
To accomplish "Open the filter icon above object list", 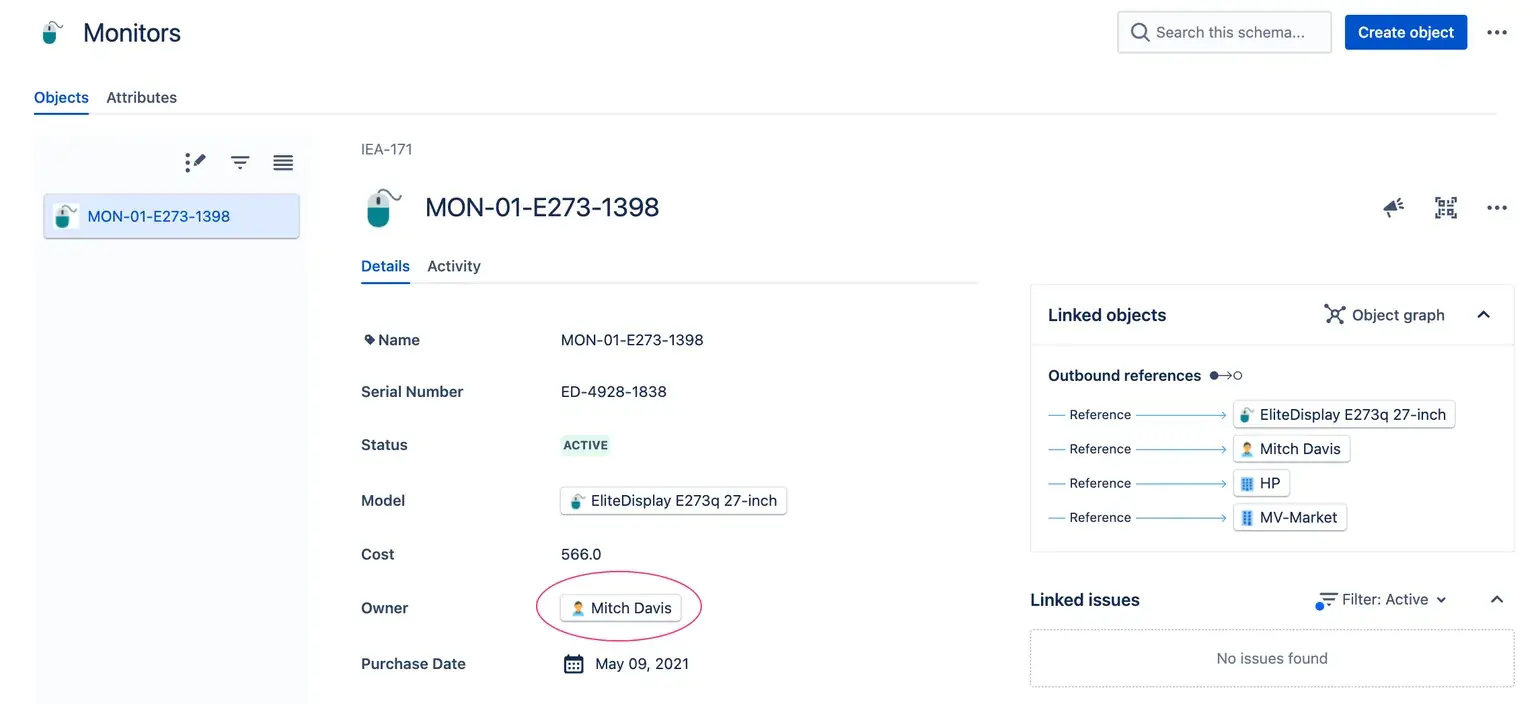I will pyautogui.click(x=240, y=162).
